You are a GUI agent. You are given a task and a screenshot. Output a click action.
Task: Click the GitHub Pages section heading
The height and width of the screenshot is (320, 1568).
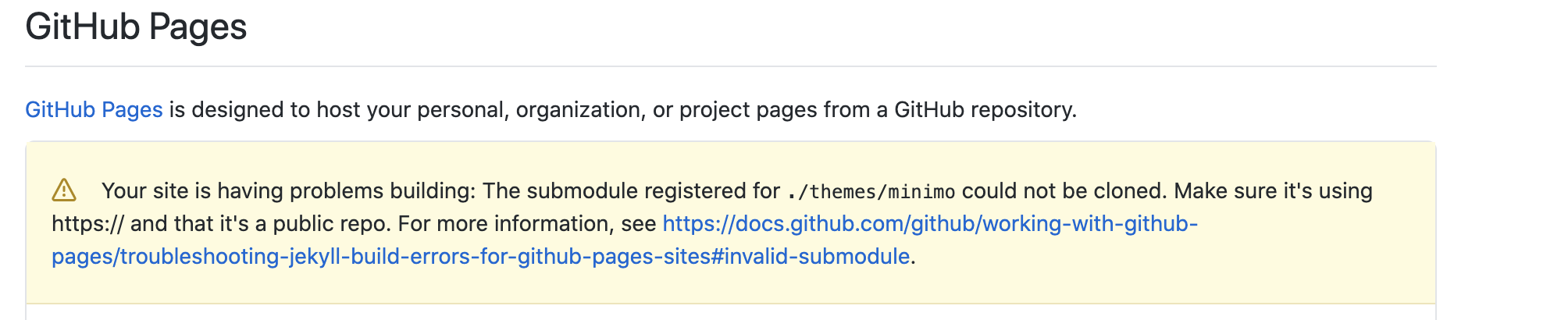point(136,27)
